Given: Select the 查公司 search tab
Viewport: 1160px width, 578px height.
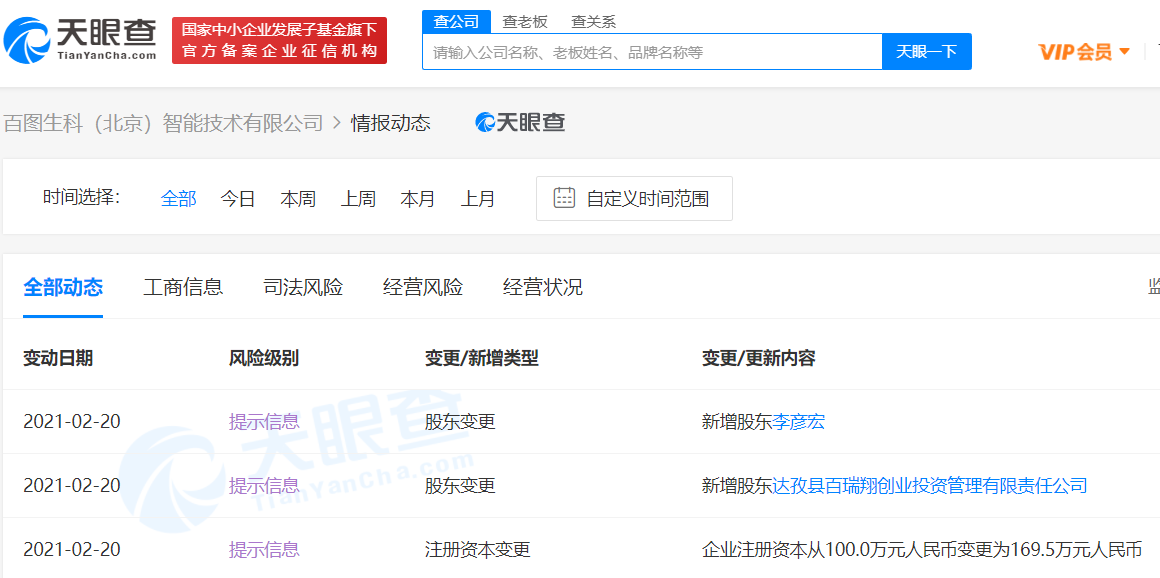Looking at the screenshot, I should (456, 21).
